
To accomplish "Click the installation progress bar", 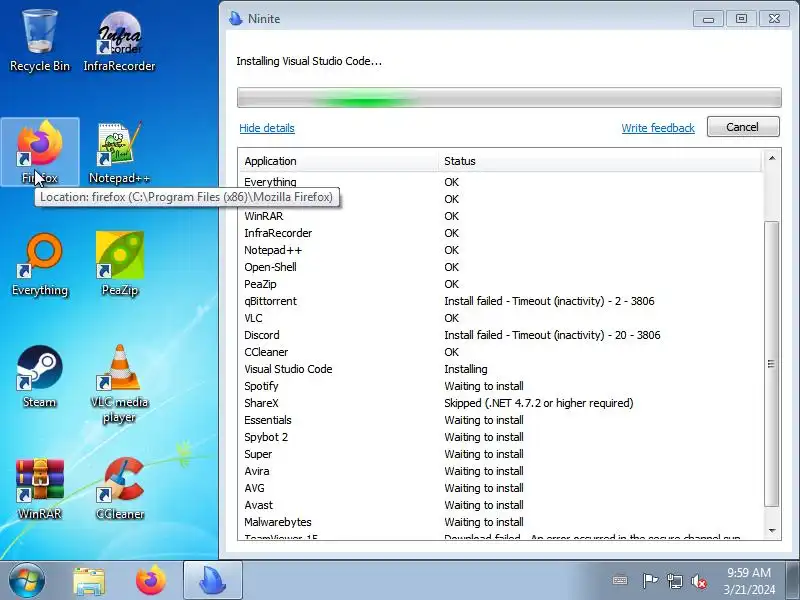I will point(509,97).
